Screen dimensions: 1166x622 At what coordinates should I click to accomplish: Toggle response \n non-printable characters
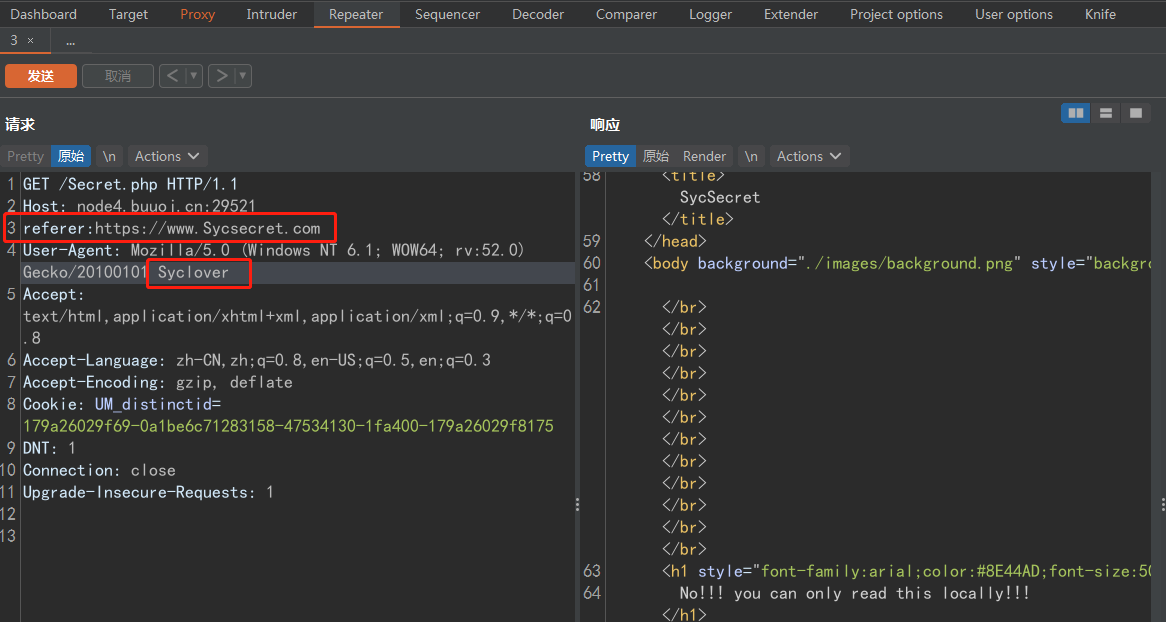tap(751, 156)
